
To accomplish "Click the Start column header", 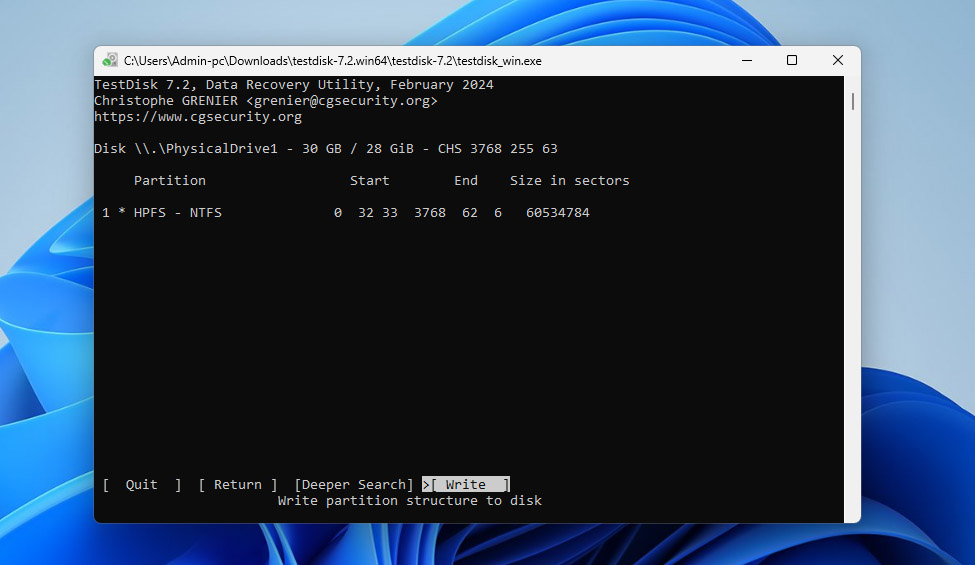I will (369, 181).
